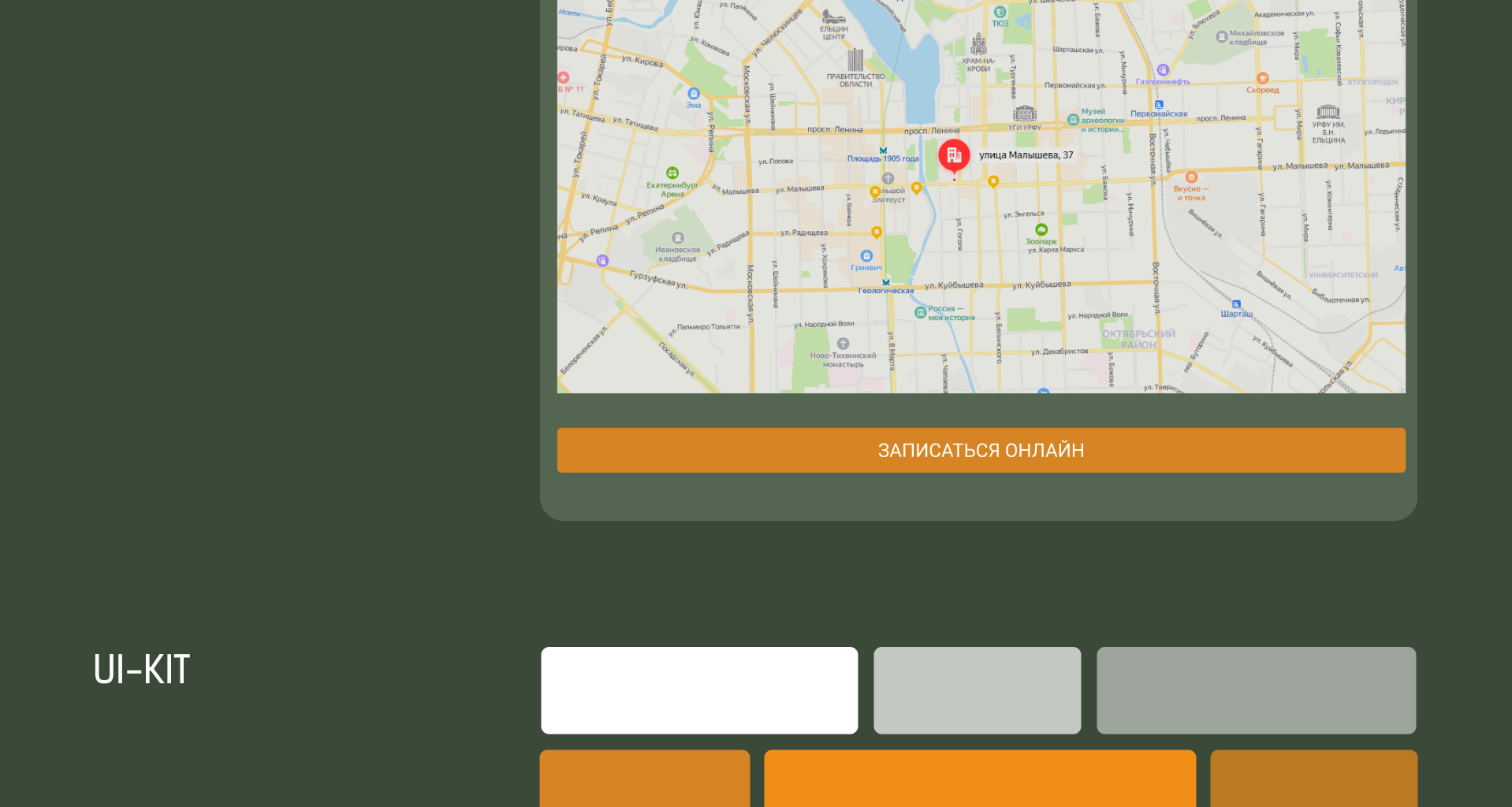
Task: Click the Гринвич shopping bag icon
Action: tap(866, 256)
